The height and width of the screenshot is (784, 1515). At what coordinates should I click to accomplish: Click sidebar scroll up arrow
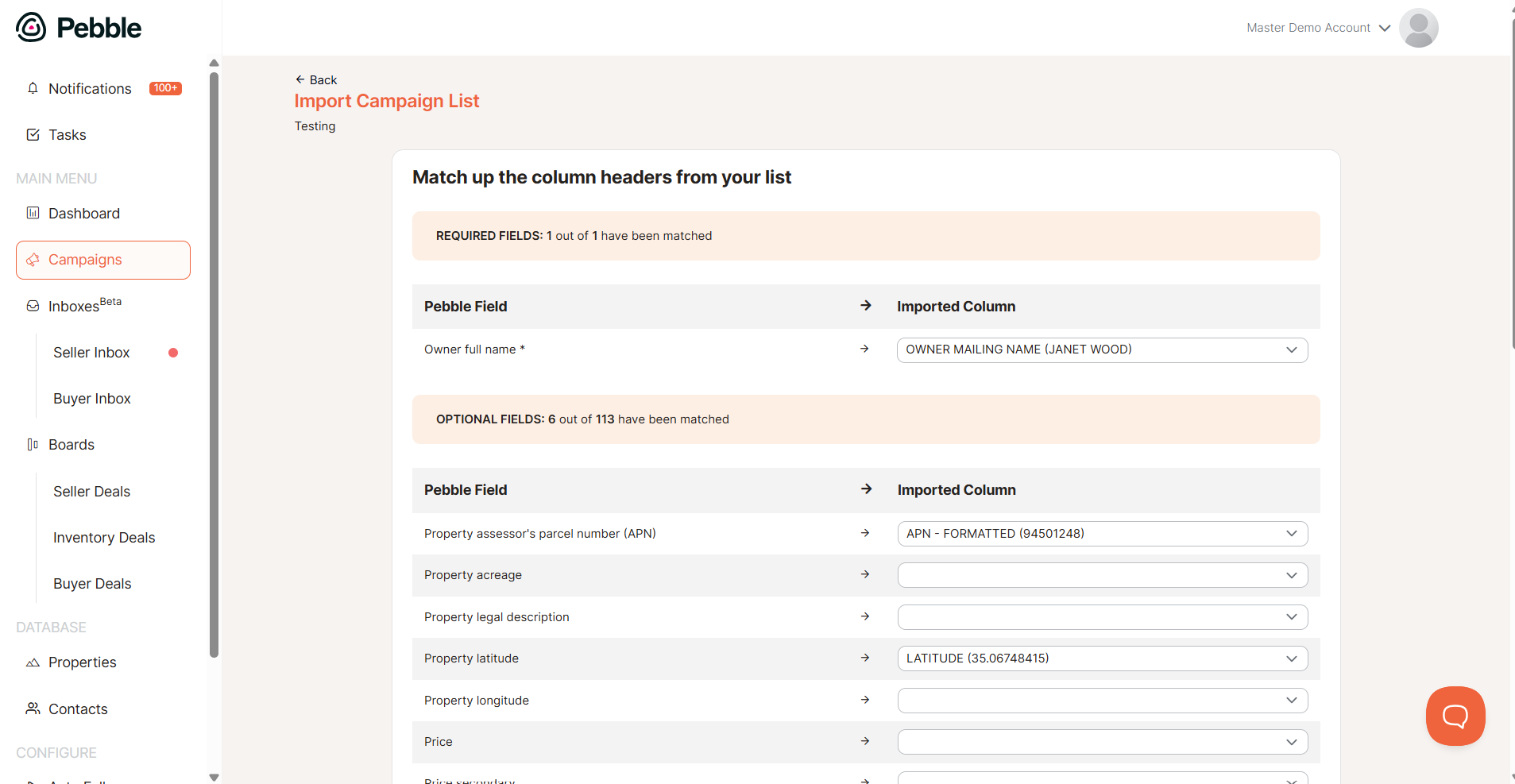(214, 63)
